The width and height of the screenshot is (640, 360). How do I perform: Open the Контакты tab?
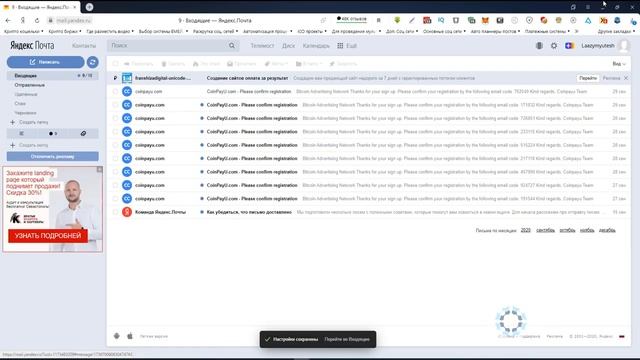pos(84,46)
